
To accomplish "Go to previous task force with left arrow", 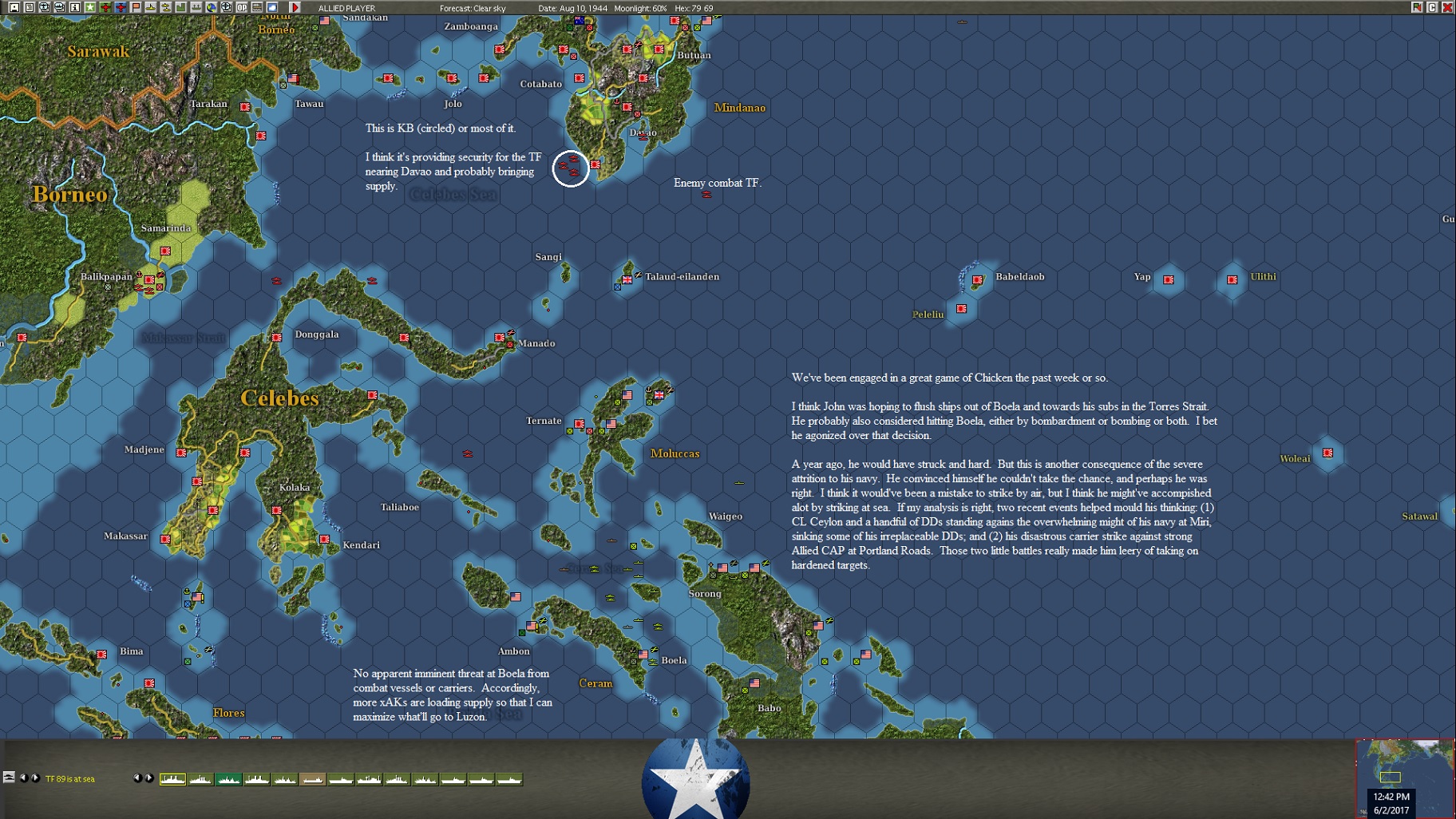I will click(x=23, y=777).
